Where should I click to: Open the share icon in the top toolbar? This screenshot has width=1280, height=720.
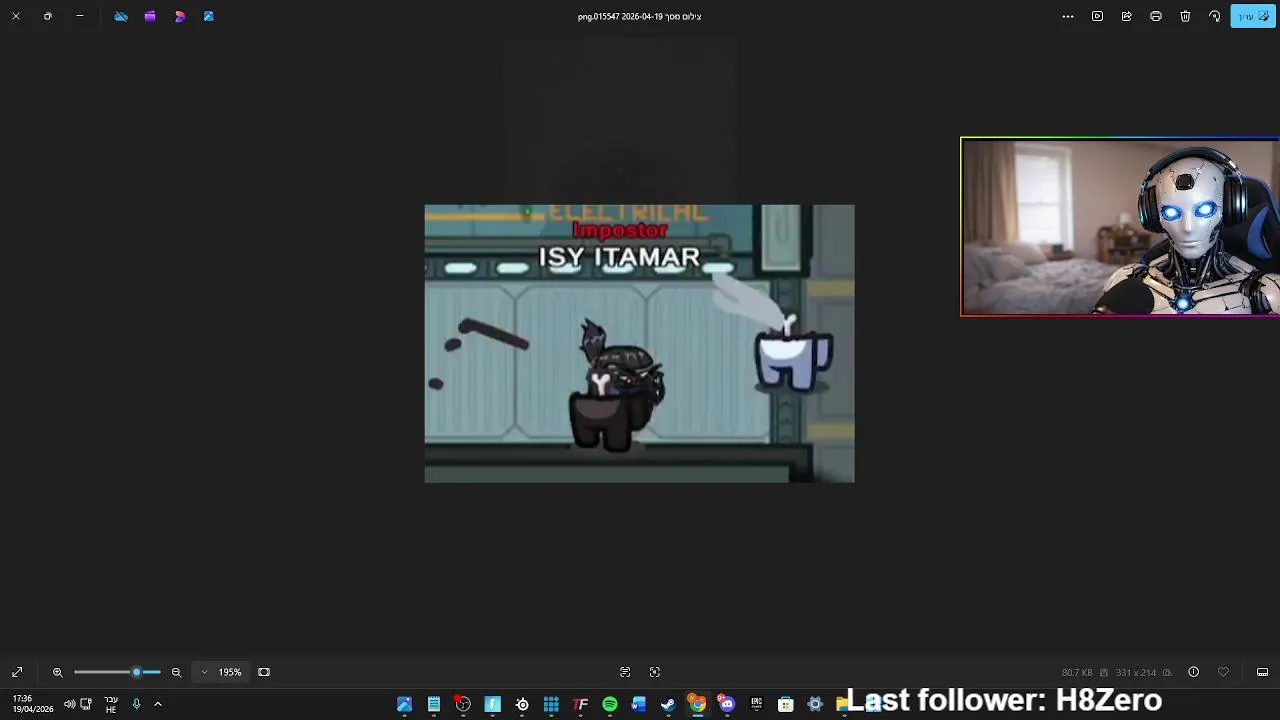(1127, 16)
